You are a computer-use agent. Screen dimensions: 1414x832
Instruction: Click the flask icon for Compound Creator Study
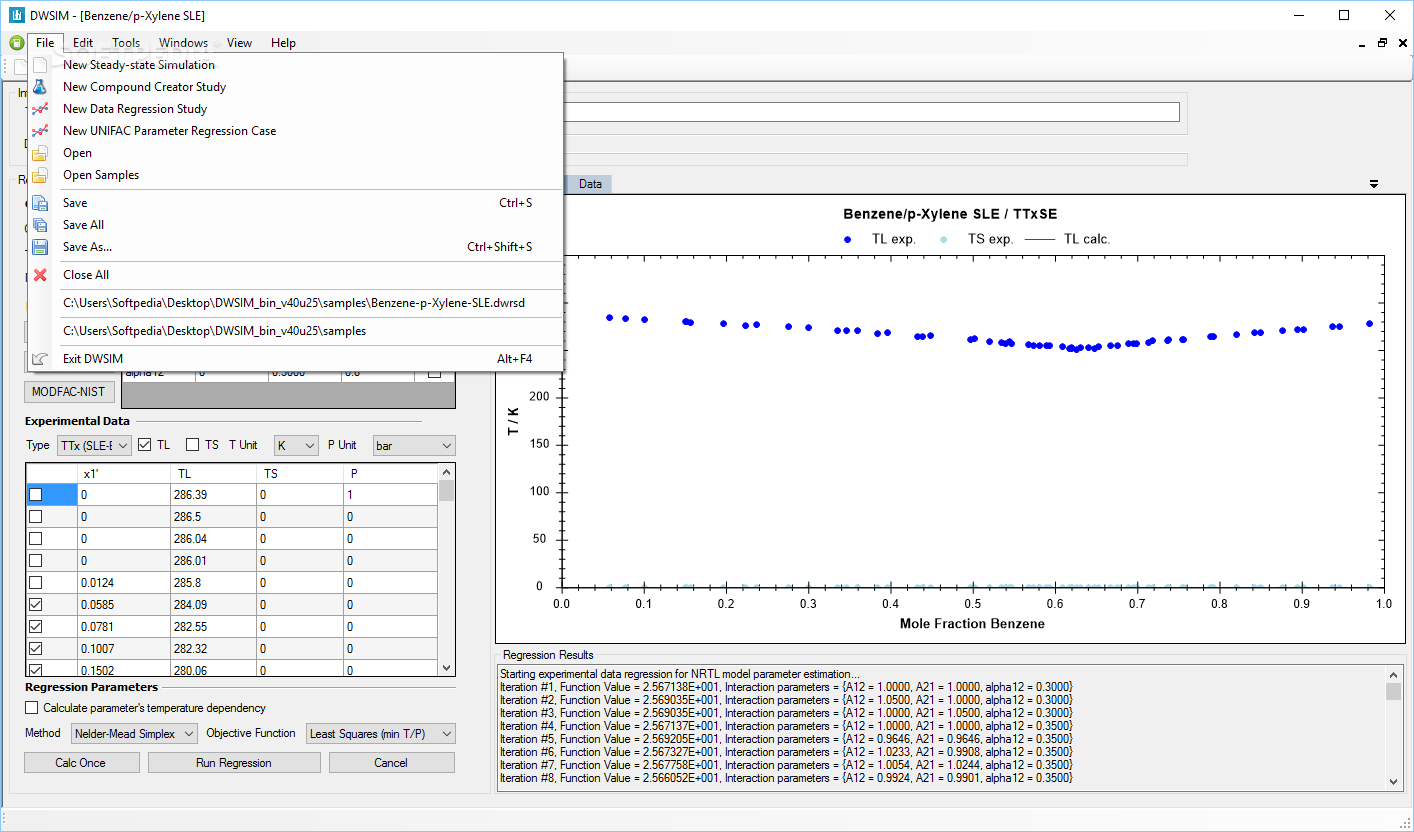coord(40,87)
